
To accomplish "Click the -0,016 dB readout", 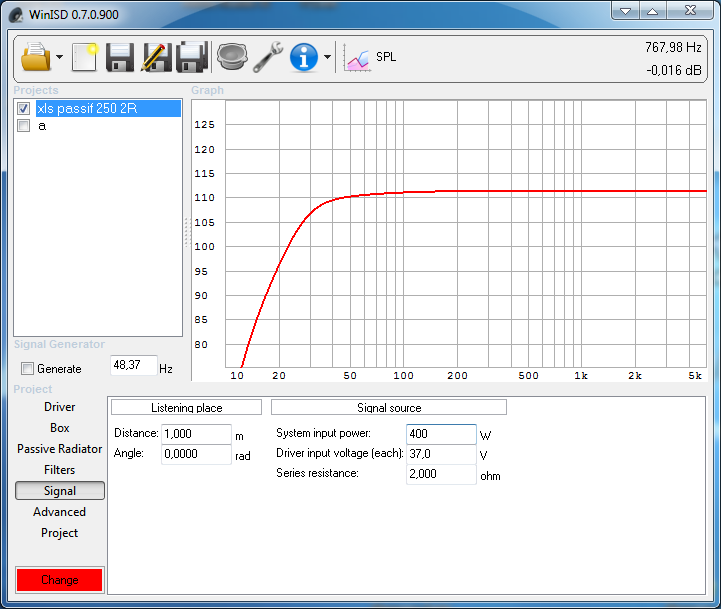I will point(674,70).
